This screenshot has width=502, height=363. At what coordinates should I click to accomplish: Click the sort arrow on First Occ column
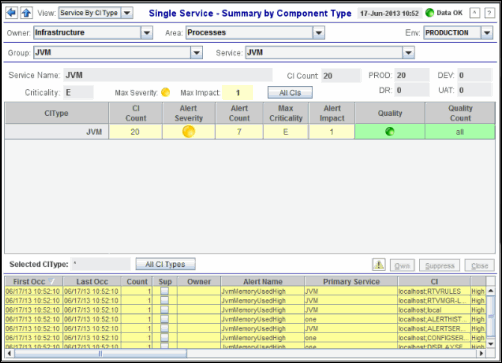pyautogui.click(x=51, y=281)
